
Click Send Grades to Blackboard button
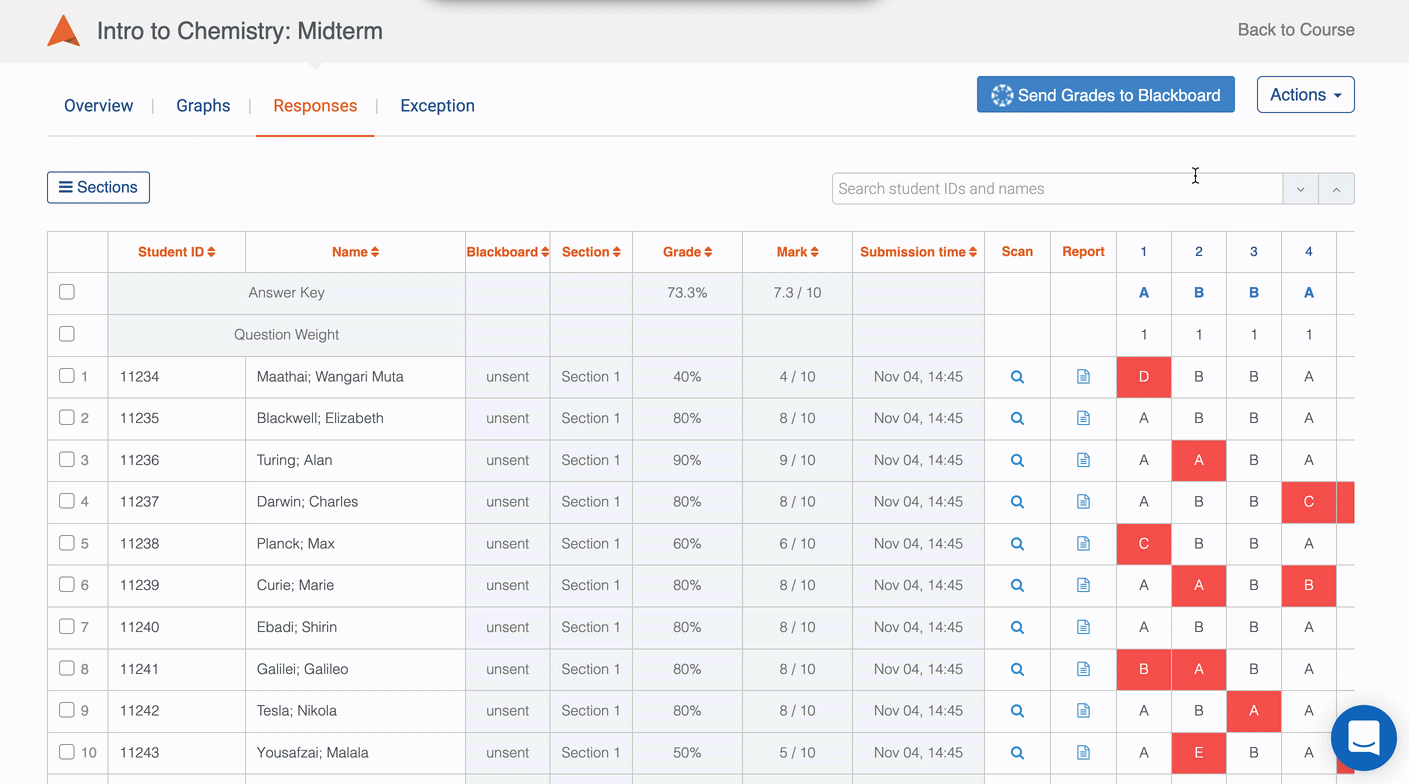tap(1105, 95)
